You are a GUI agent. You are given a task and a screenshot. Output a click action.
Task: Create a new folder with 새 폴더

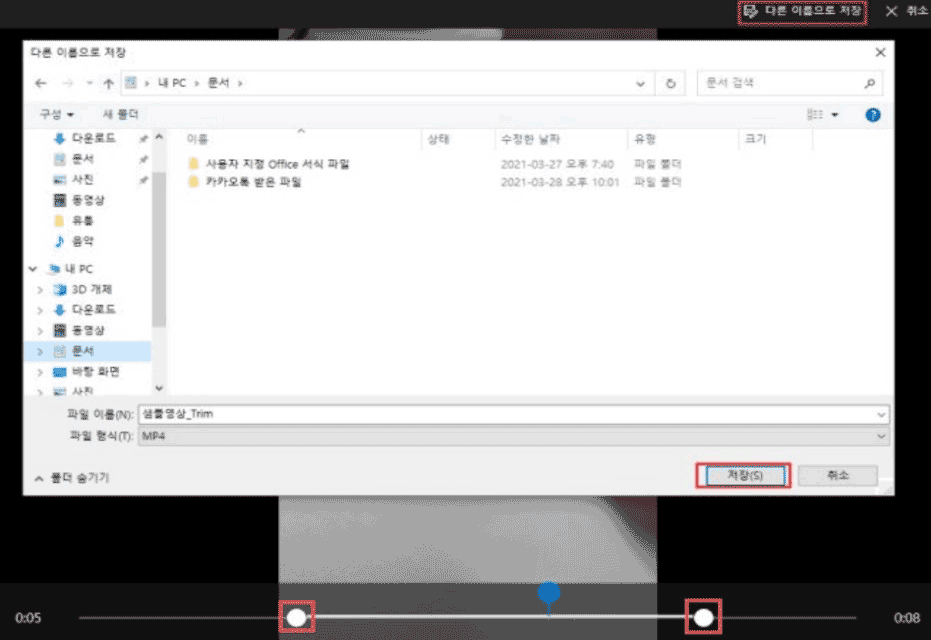click(121, 114)
